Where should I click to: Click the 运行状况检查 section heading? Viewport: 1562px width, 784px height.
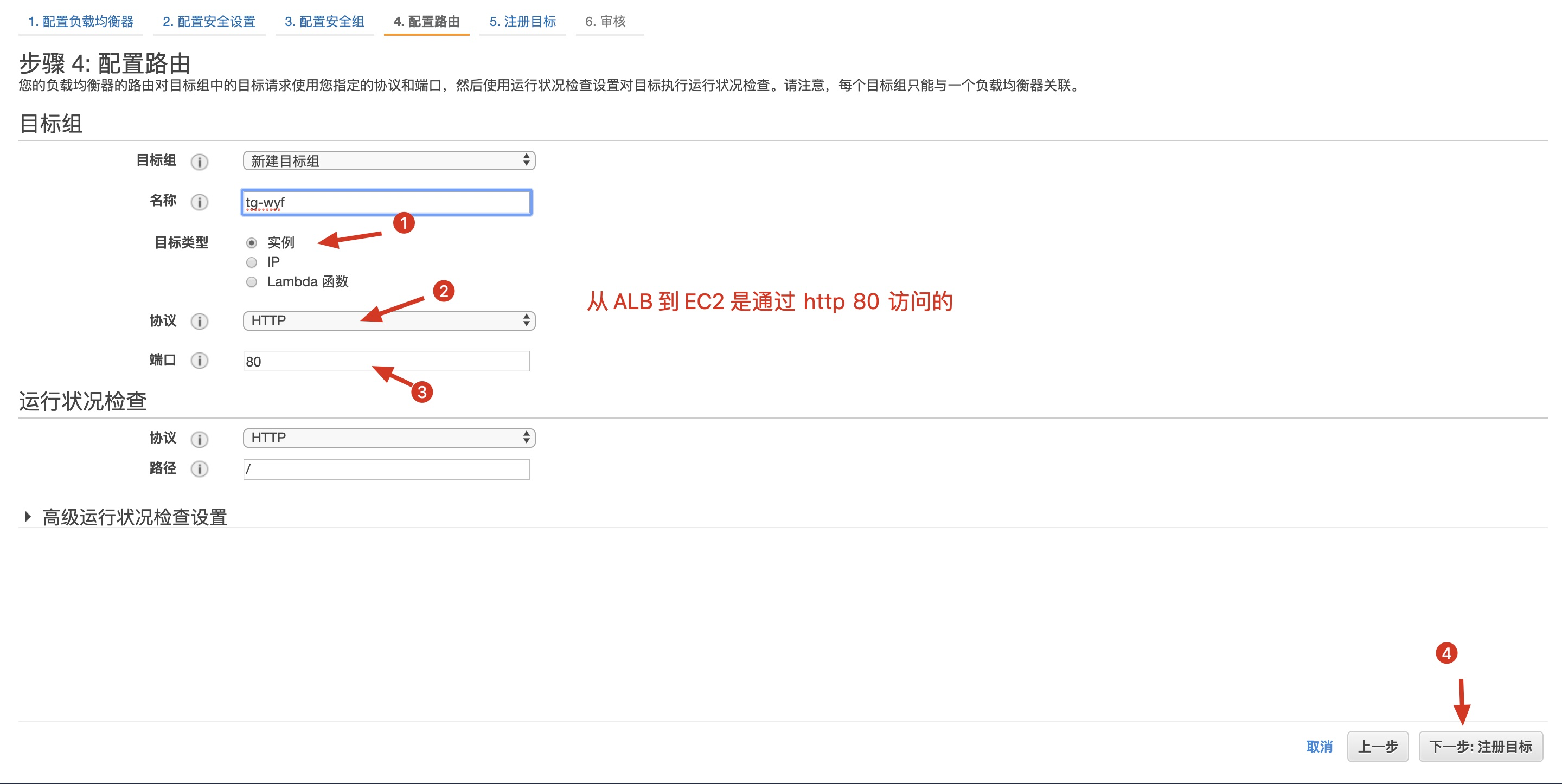[x=83, y=401]
